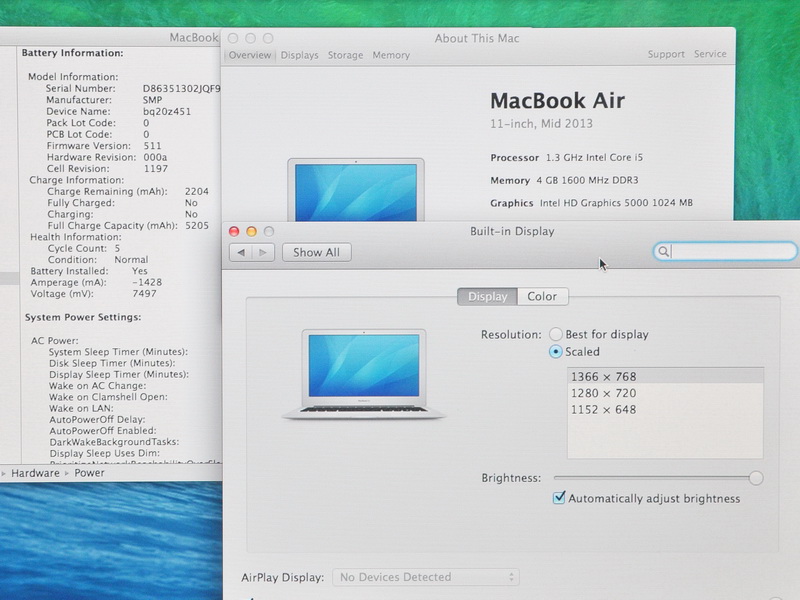Close the Built-in Display window

[234, 232]
